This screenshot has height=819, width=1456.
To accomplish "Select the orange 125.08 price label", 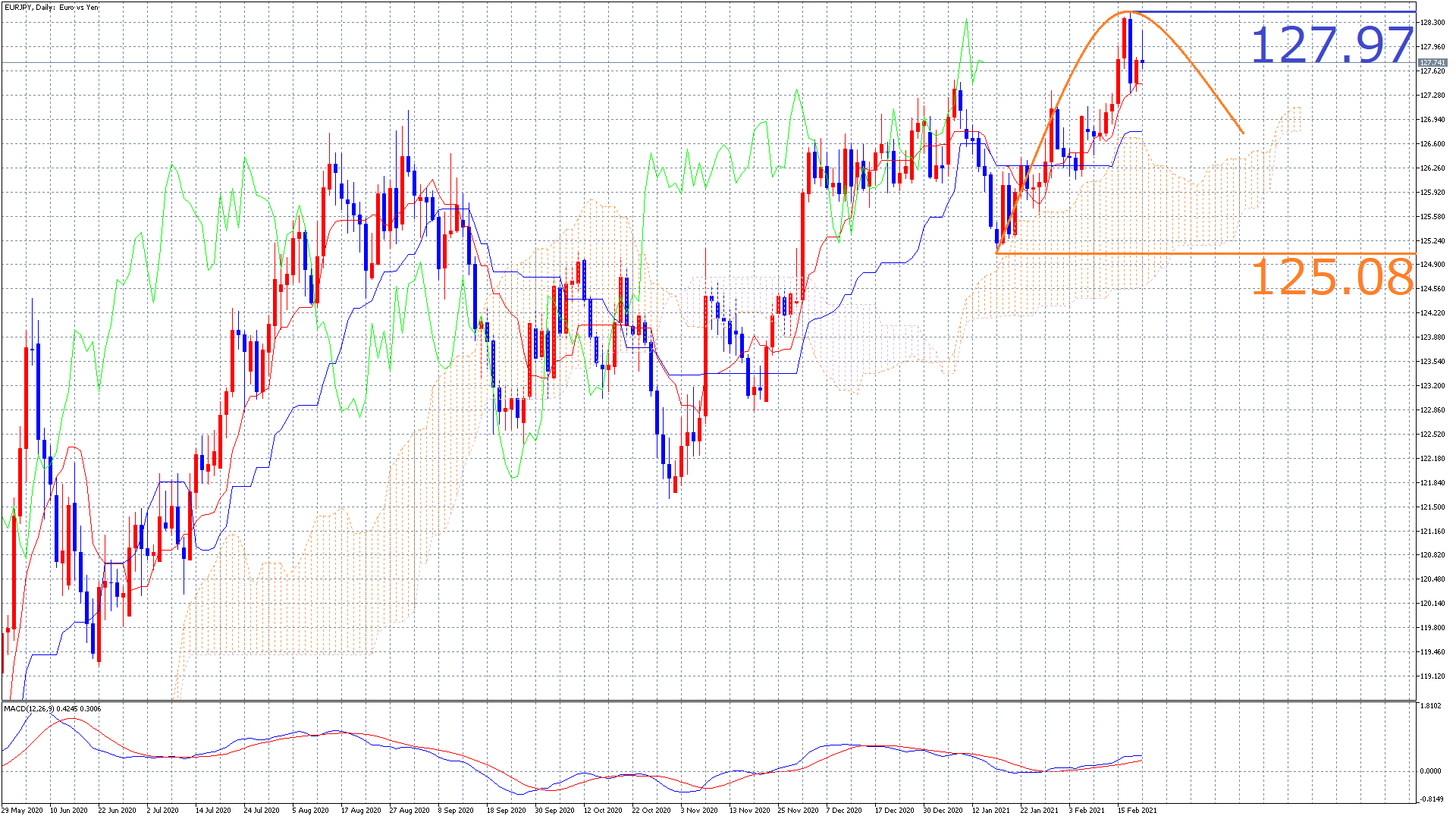I will click(x=1332, y=278).
